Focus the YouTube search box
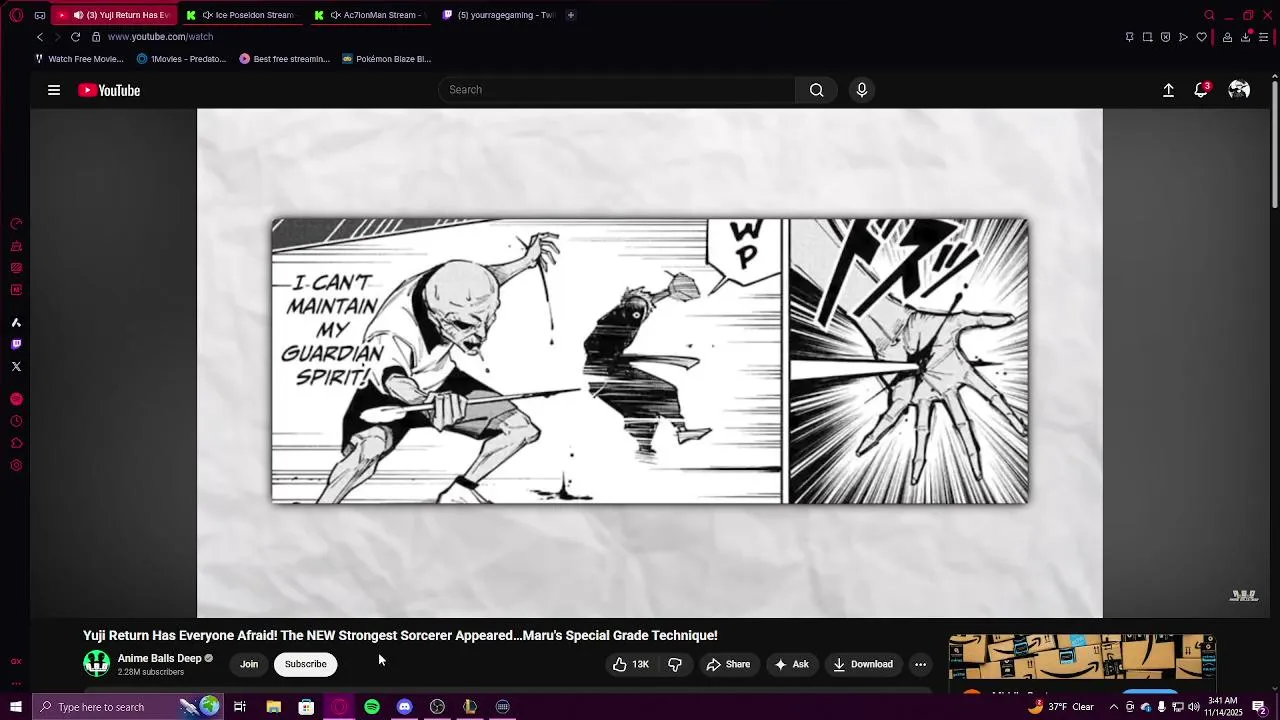The image size is (1280, 720). [x=617, y=90]
